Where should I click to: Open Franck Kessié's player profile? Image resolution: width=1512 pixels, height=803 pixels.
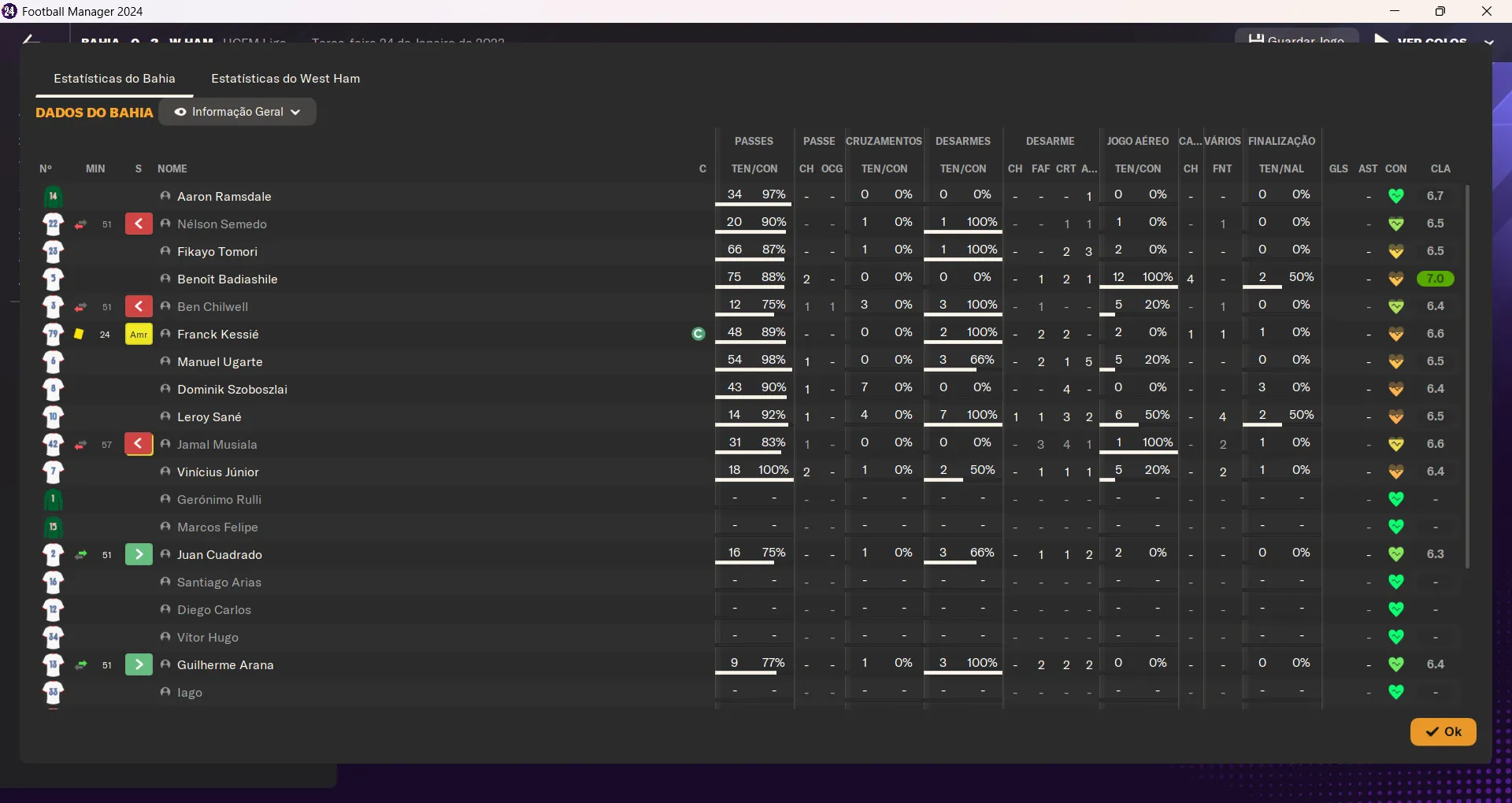tap(218, 334)
